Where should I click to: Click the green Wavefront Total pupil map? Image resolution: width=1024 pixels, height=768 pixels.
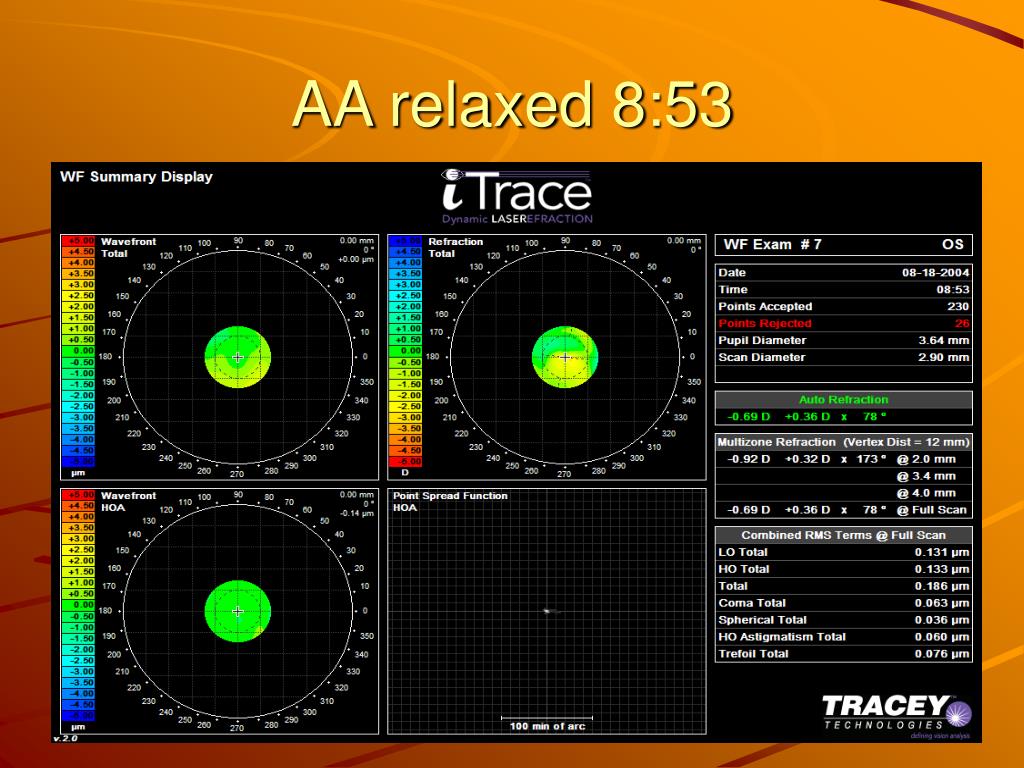click(238, 357)
